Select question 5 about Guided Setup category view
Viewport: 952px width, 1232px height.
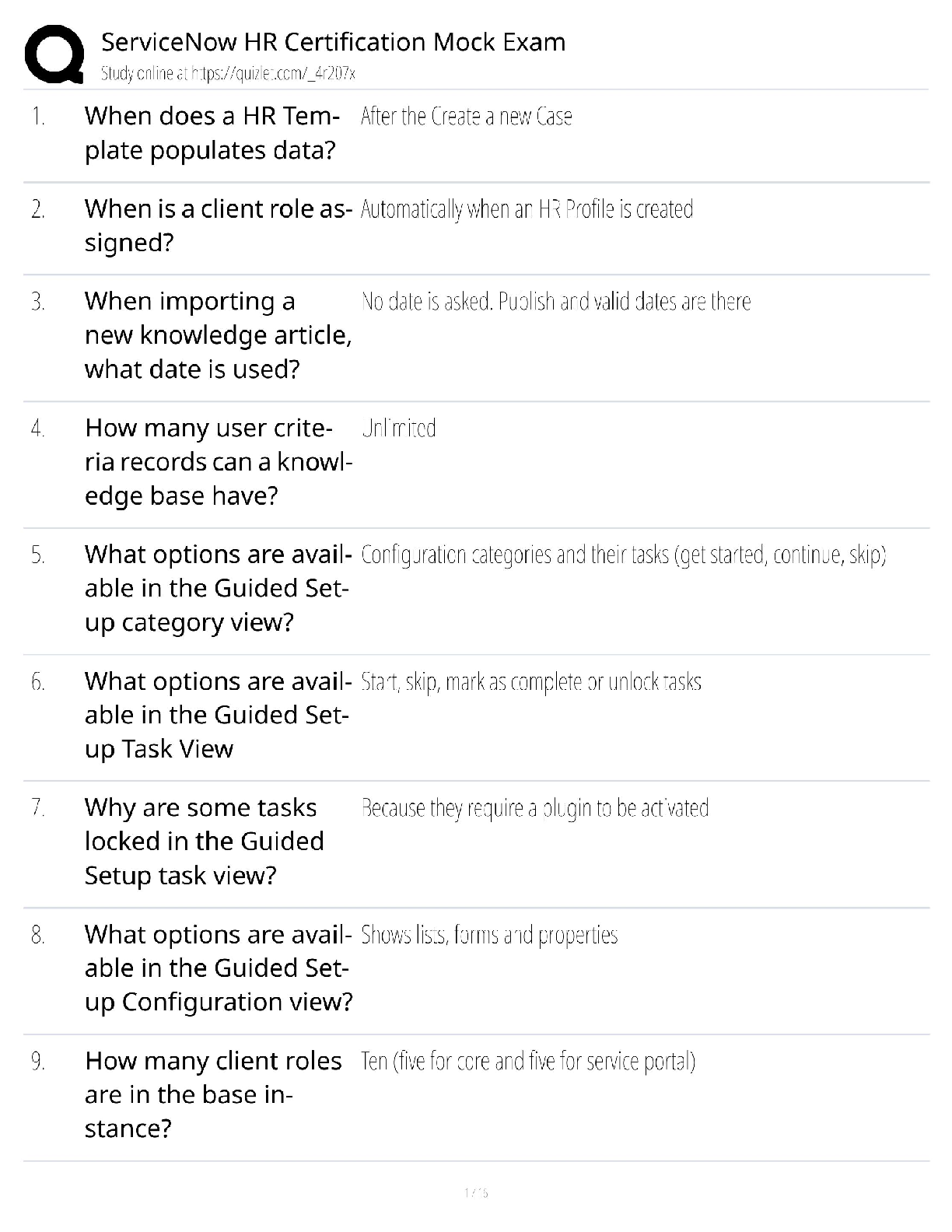click(x=219, y=589)
